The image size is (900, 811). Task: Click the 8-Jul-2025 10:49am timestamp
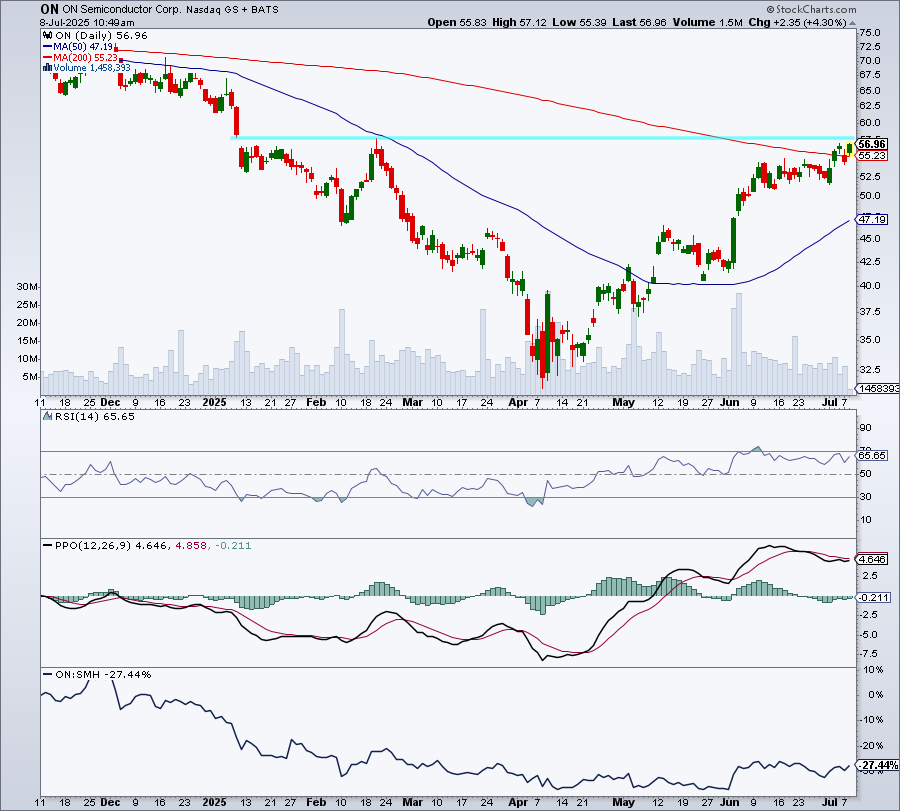click(x=87, y=22)
